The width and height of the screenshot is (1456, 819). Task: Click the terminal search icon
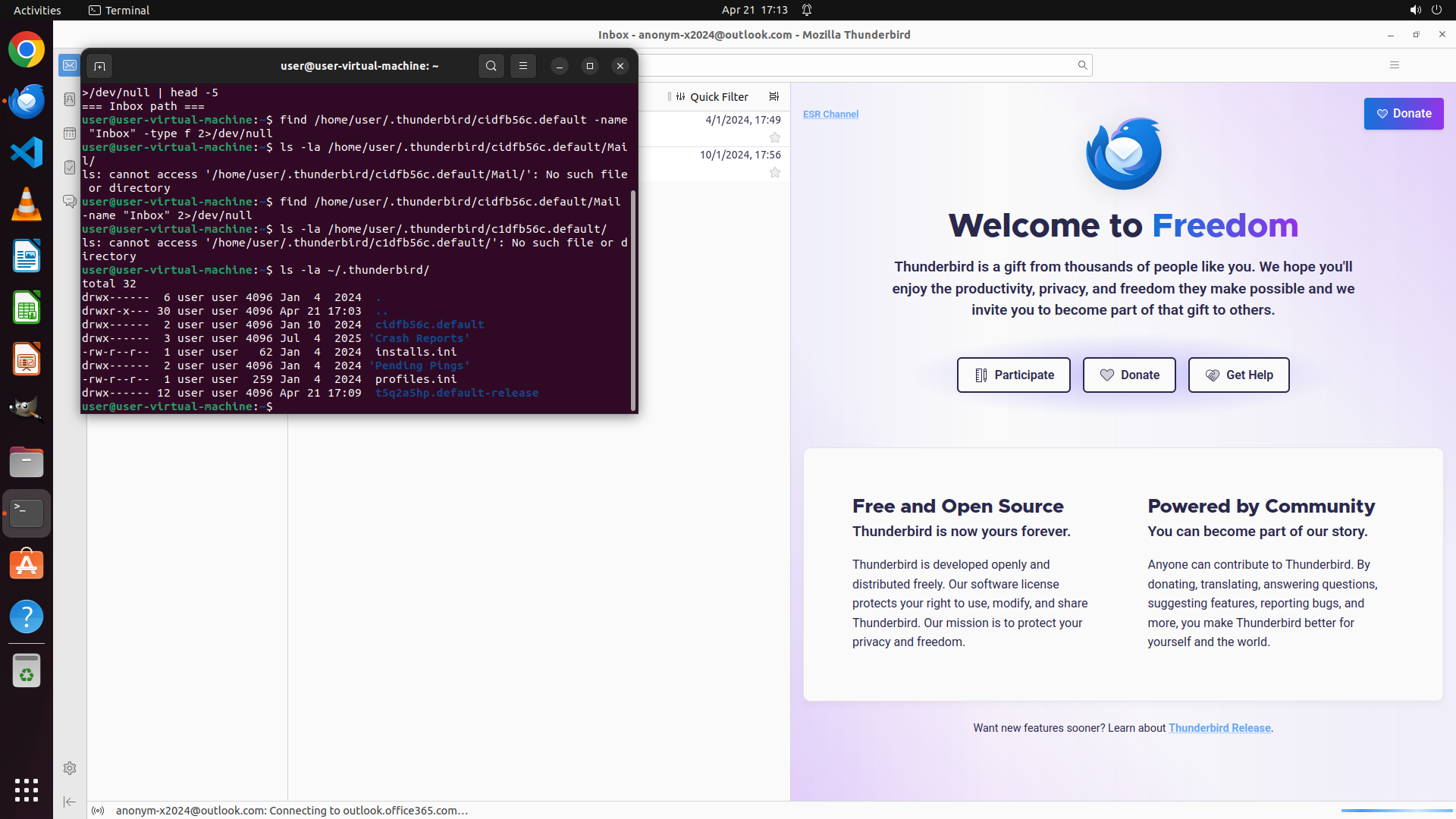click(x=491, y=66)
